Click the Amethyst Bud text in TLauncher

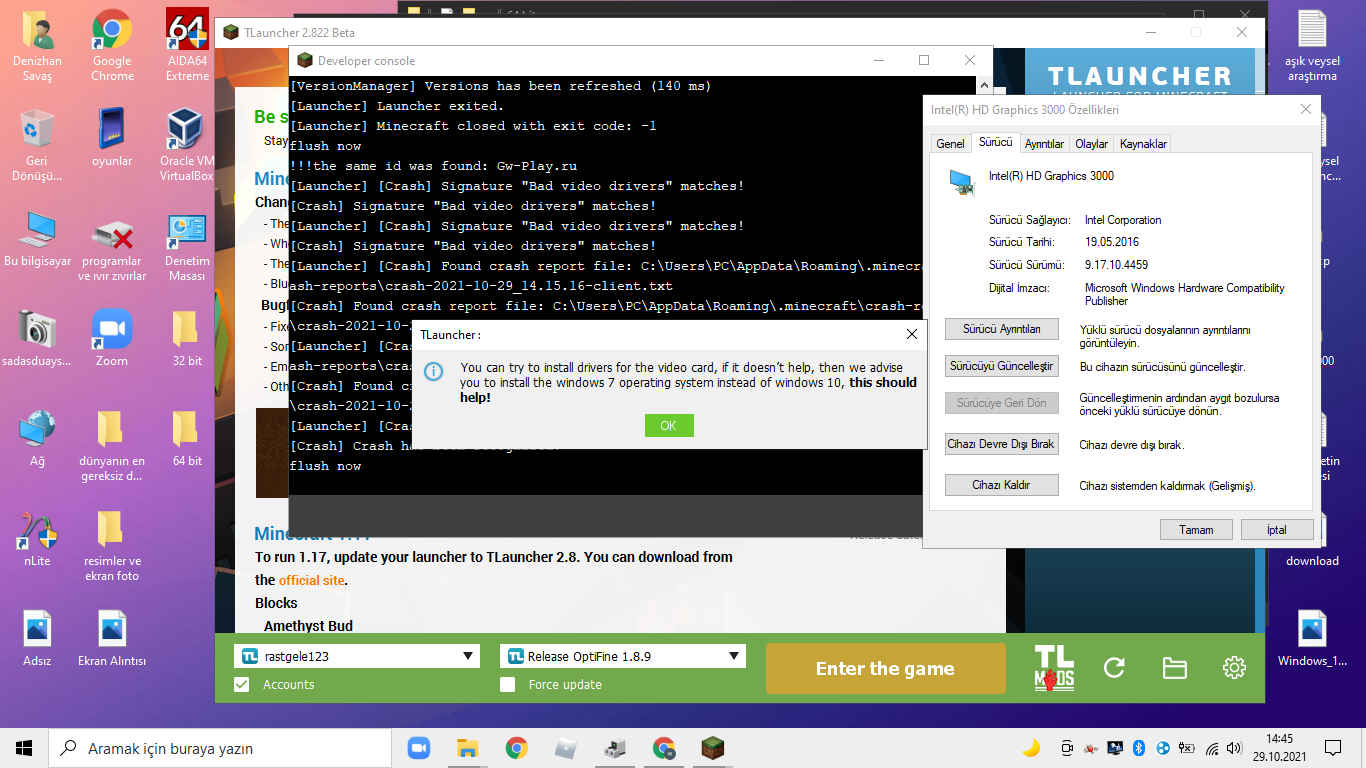[x=308, y=626]
